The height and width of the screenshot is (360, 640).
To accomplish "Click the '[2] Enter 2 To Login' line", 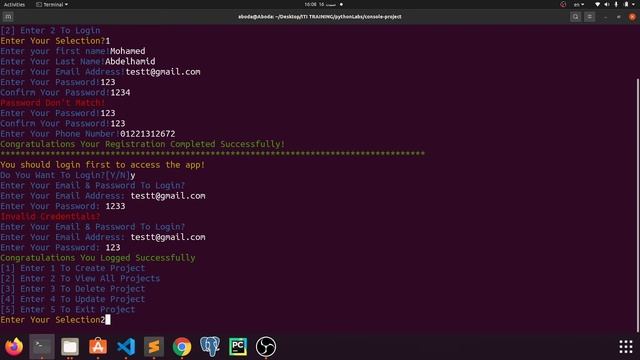I will coord(50,30).
